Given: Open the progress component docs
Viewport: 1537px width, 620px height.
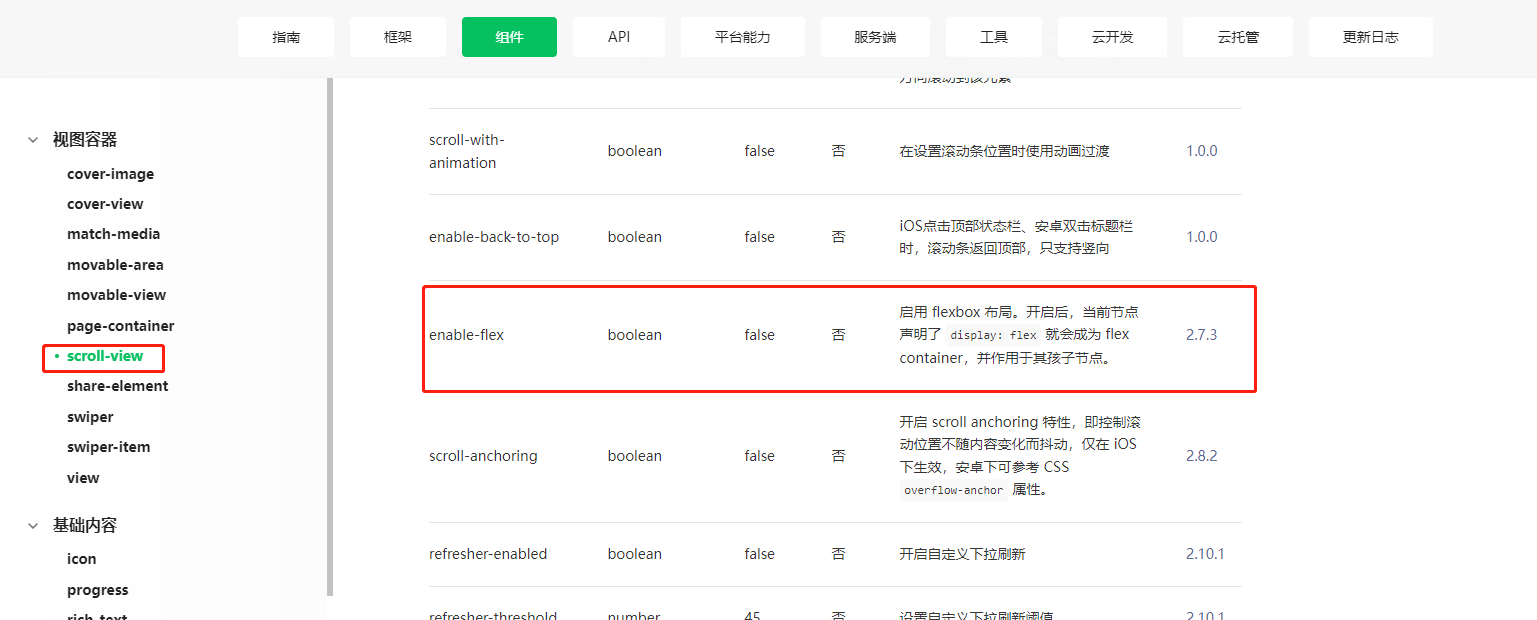Looking at the screenshot, I should click(97, 589).
